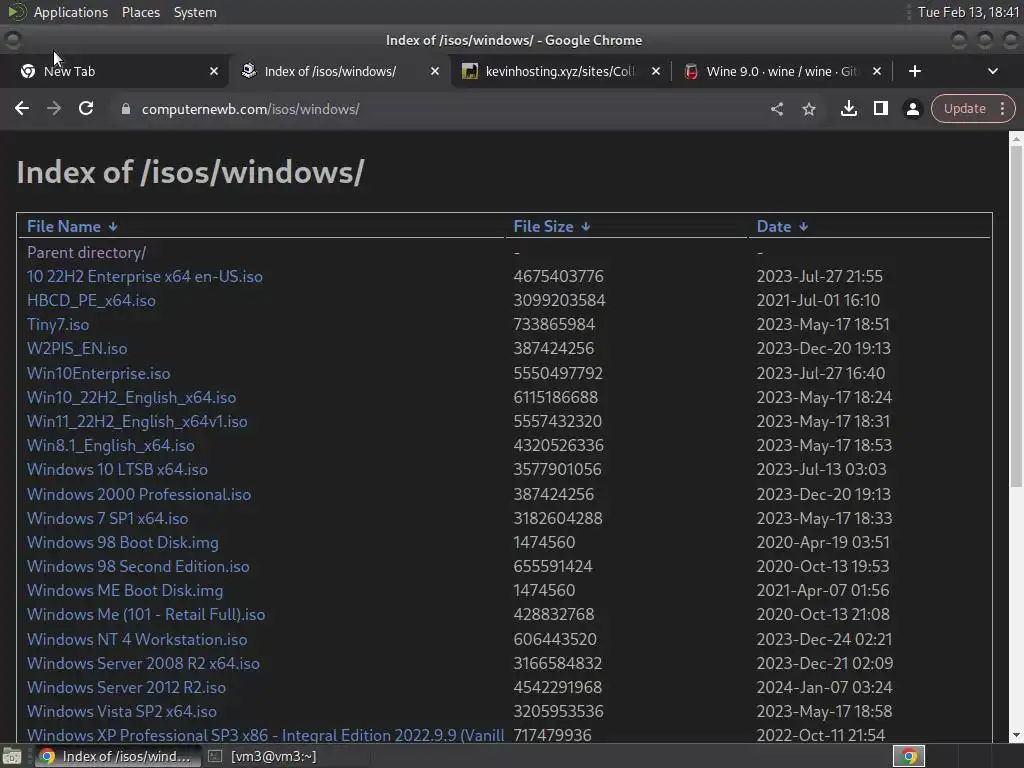
Task: Switch to the Wine 9.0 GitLab tab
Action: 782,71
